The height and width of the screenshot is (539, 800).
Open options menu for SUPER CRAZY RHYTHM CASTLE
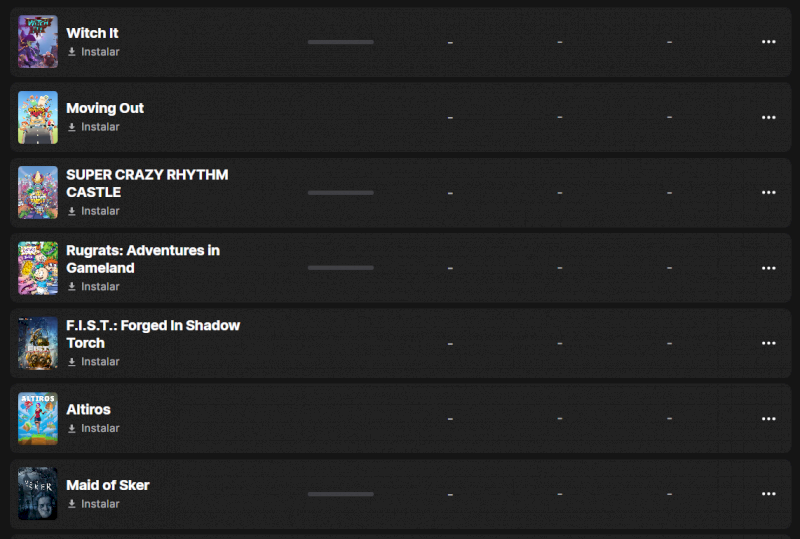pos(768,192)
